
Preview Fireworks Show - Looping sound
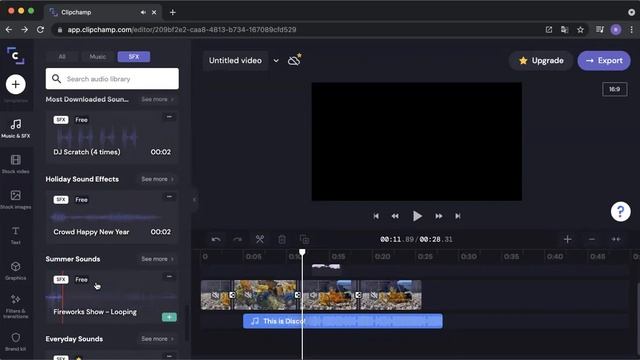[x=112, y=297]
